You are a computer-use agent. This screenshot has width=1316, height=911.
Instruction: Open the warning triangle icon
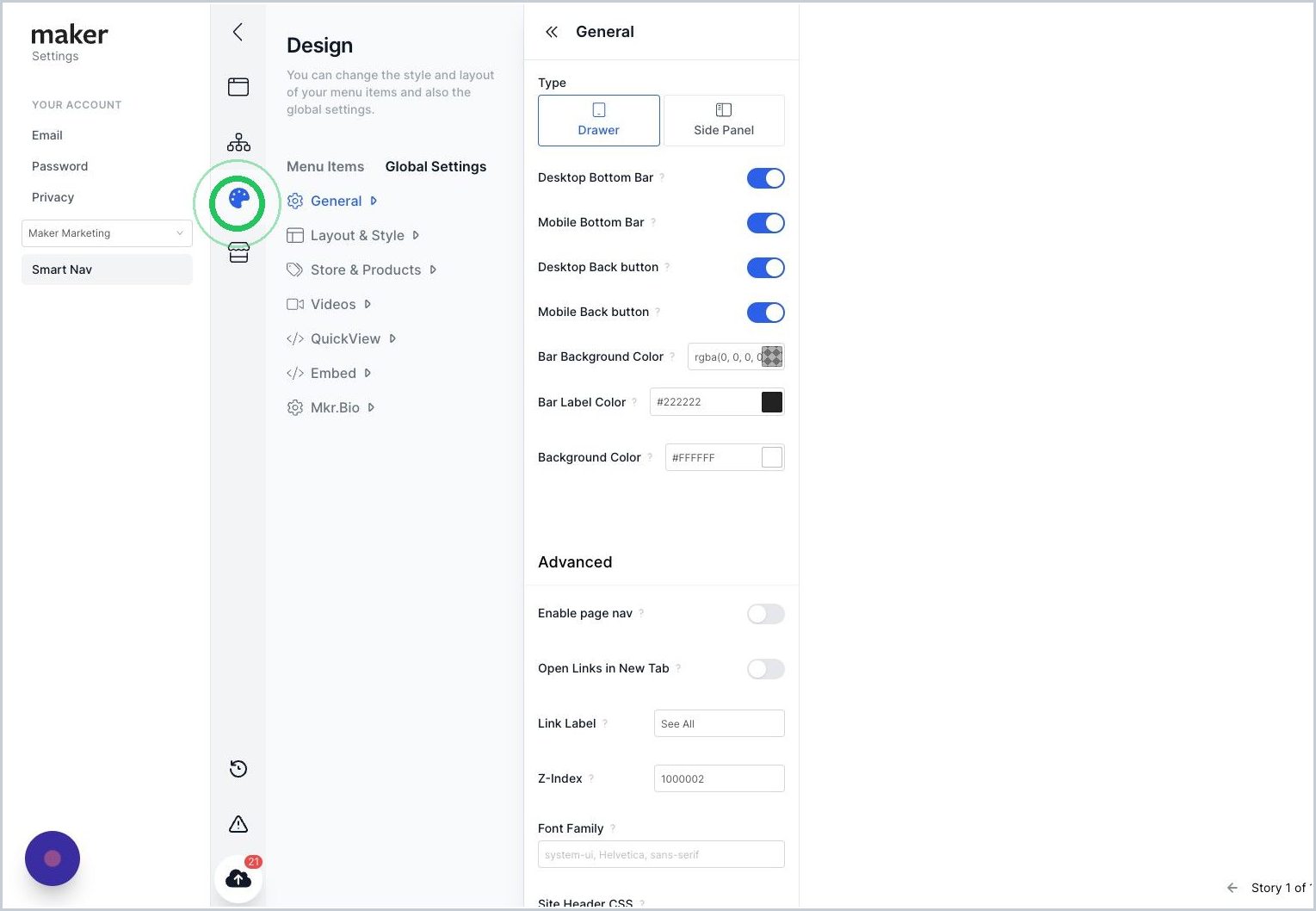[x=238, y=824]
